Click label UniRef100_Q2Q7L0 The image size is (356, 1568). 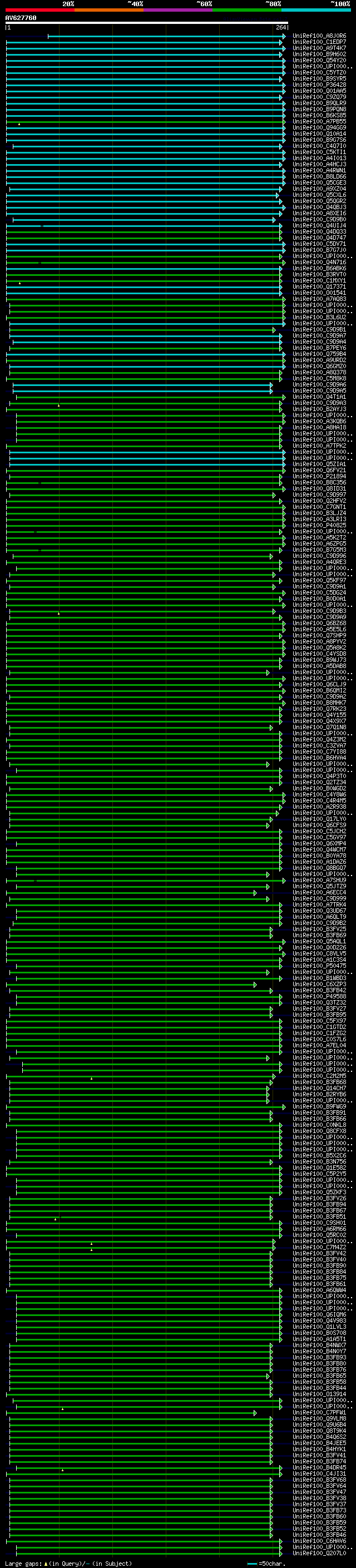pos(319,1554)
